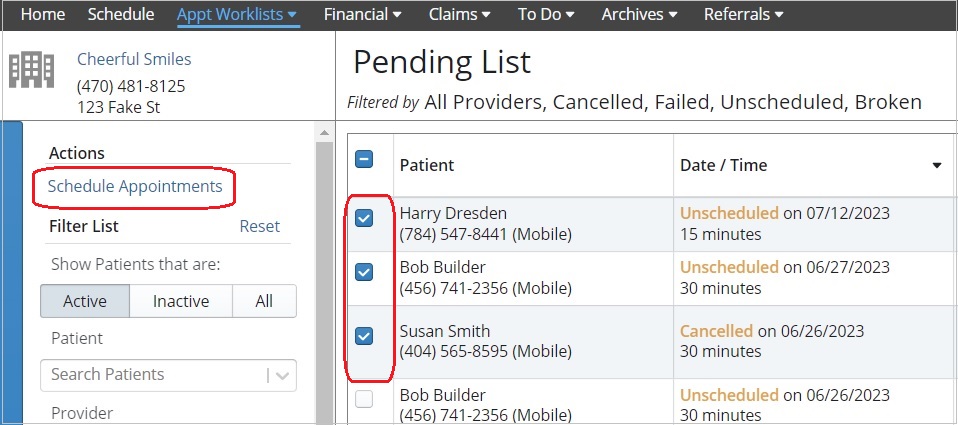Uncheck Harry Dresden's row checkbox

pos(364,218)
